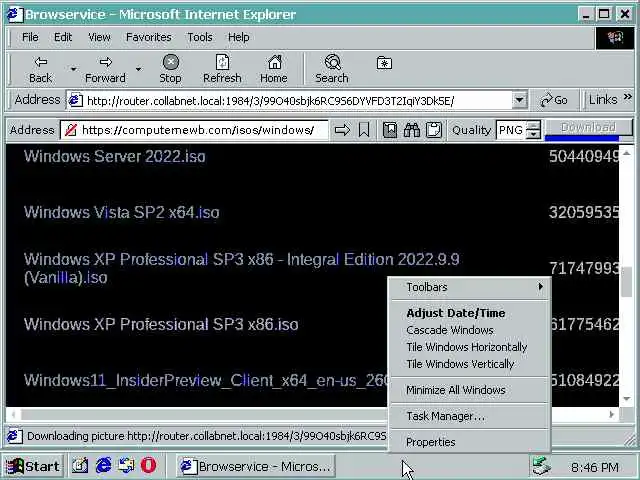Image resolution: width=640 pixels, height=480 pixels.
Task: Open the File menu
Action: pyautogui.click(x=30, y=37)
